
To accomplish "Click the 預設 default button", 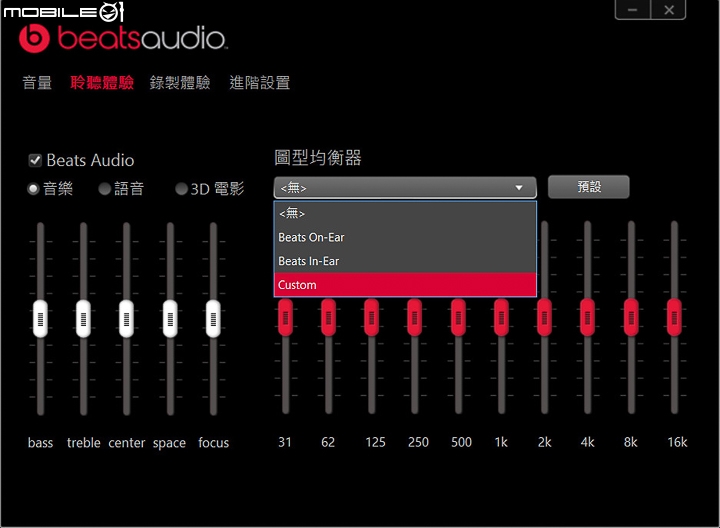I will [589, 187].
